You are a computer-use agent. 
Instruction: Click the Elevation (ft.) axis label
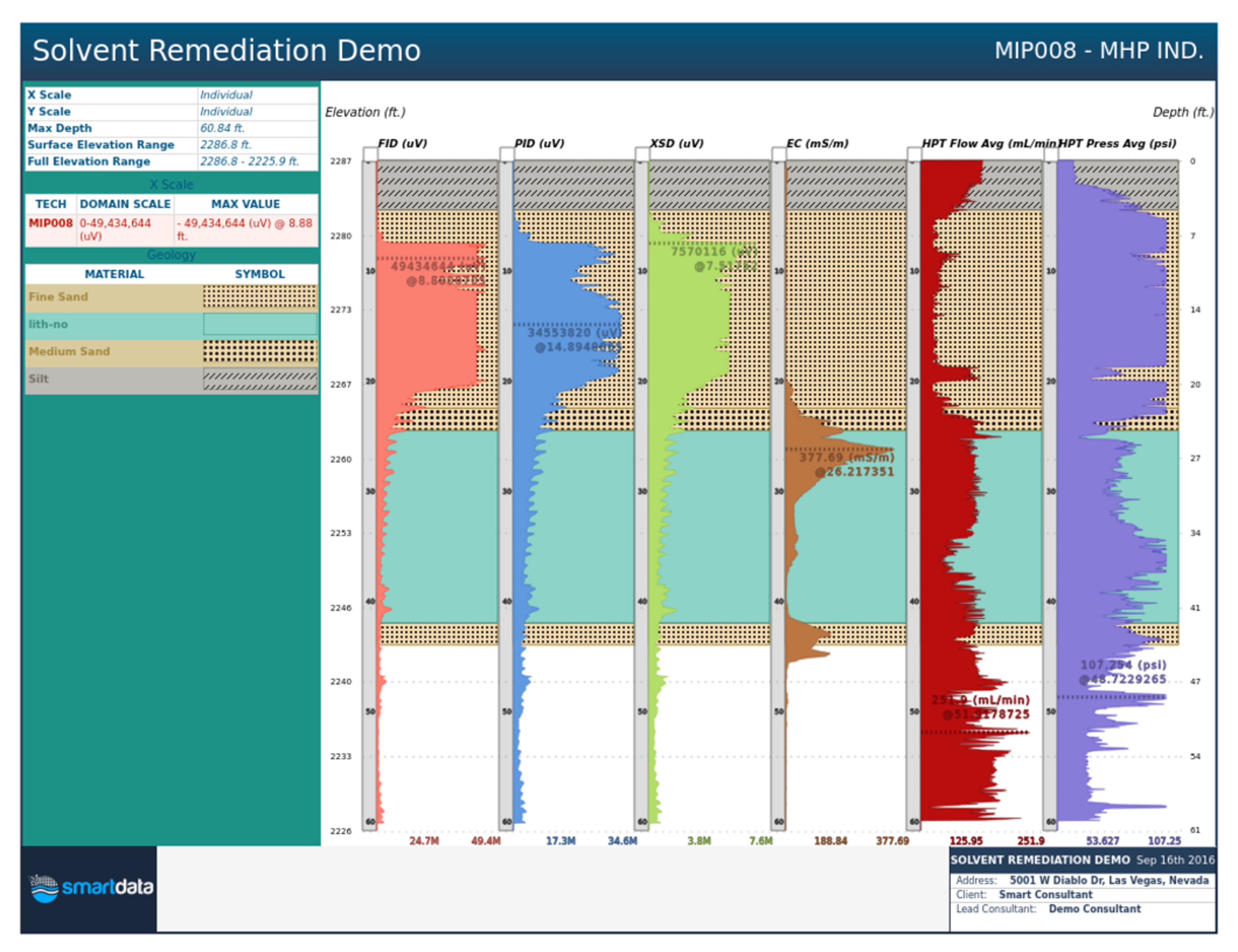(365, 112)
